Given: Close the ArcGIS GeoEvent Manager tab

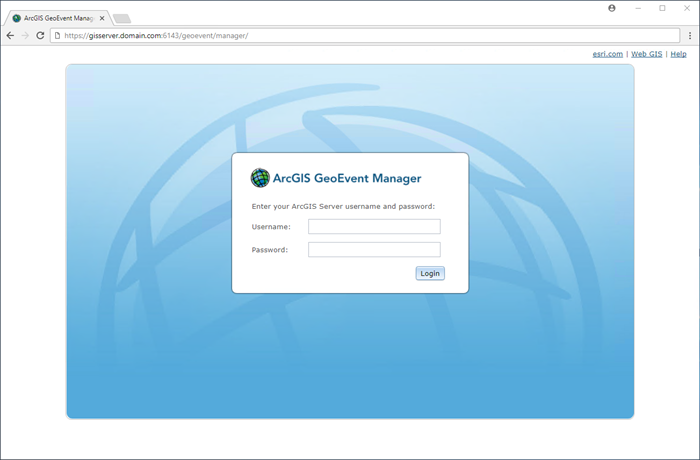Looking at the screenshot, I should pyautogui.click(x=102, y=18).
